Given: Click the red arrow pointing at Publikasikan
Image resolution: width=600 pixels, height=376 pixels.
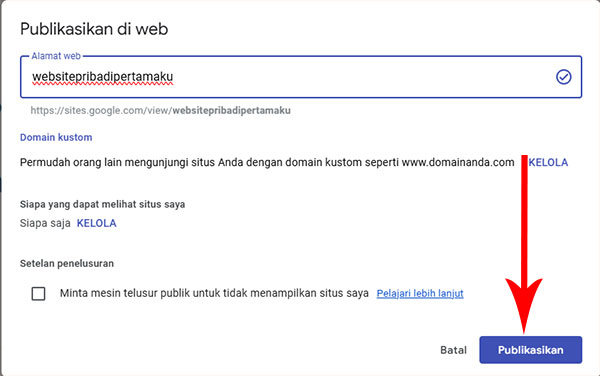Looking at the screenshot, I should (524, 245).
